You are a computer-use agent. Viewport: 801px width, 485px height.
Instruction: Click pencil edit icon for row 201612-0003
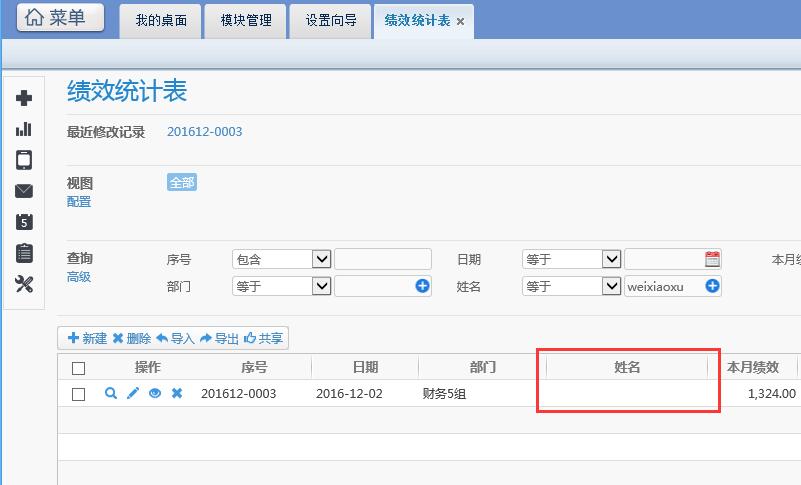click(x=133, y=393)
